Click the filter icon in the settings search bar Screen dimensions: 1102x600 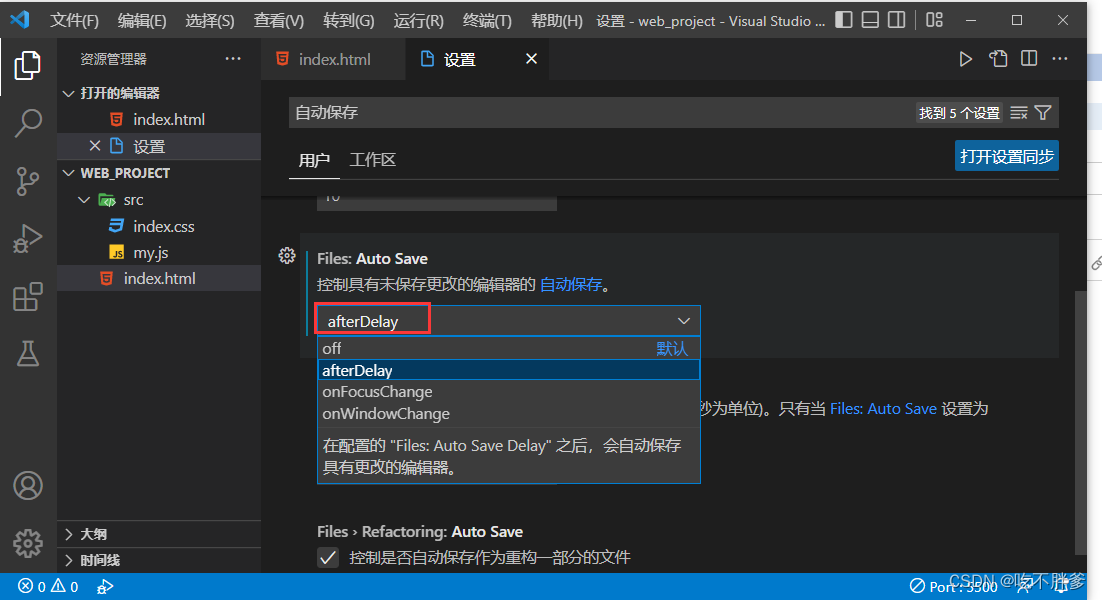pyautogui.click(x=1043, y=113)
